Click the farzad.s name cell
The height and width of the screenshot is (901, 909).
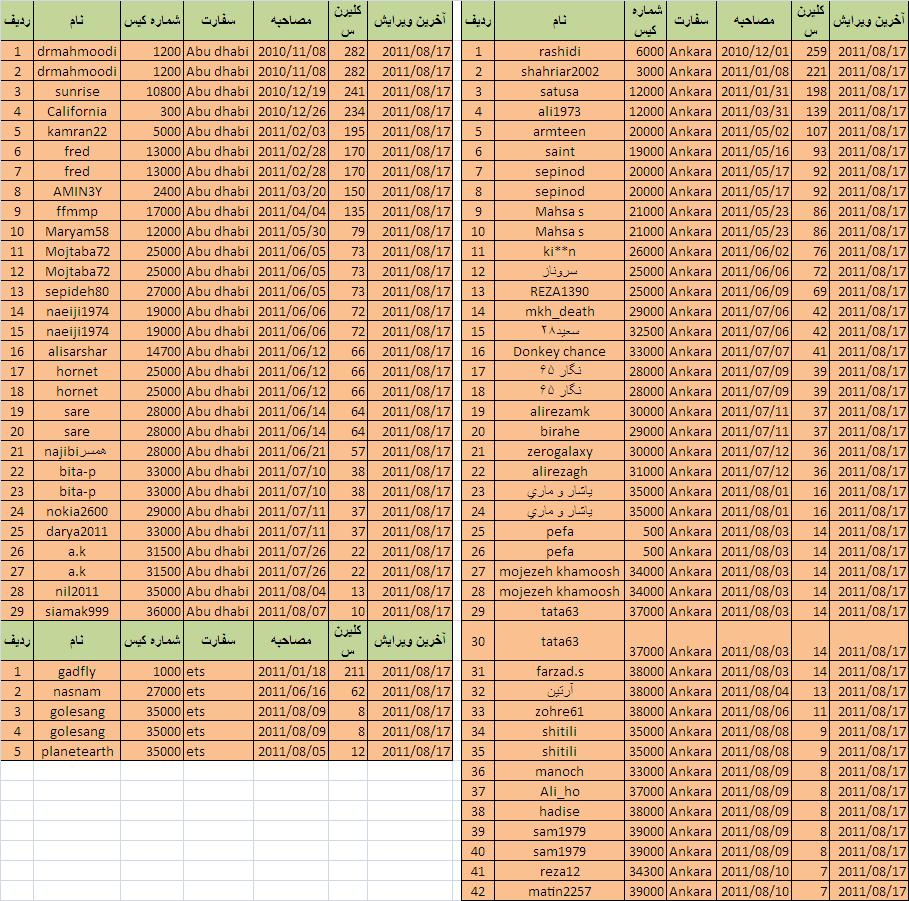[560, 671]
